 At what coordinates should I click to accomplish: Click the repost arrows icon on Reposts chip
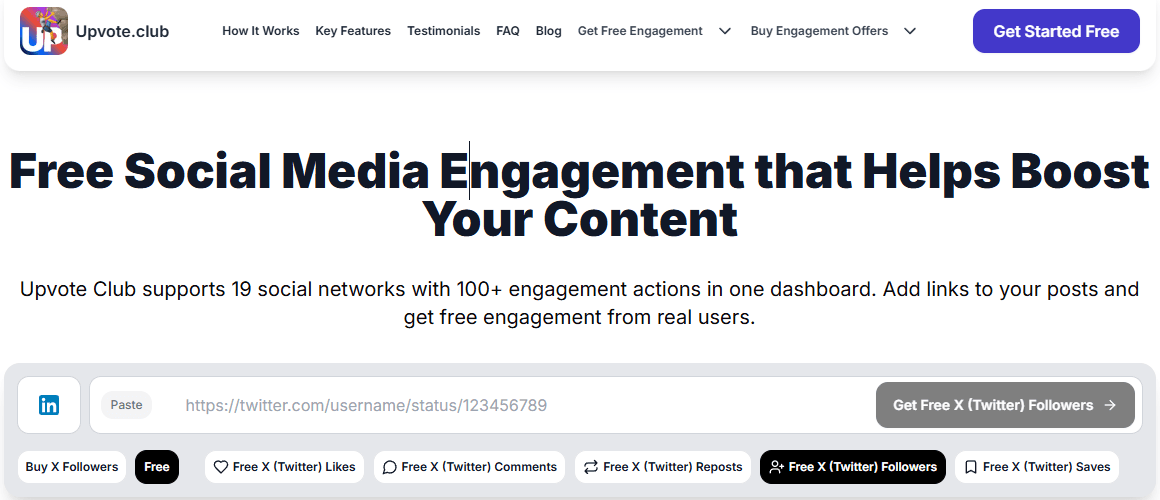tap(590, 467)
